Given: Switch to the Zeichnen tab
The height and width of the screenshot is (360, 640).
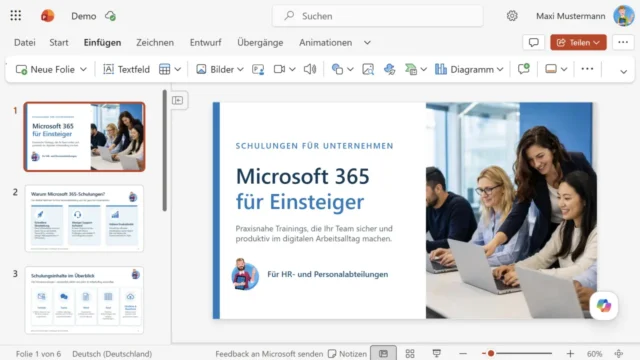Looking at the screenshot, I should [x=155, y=42].
